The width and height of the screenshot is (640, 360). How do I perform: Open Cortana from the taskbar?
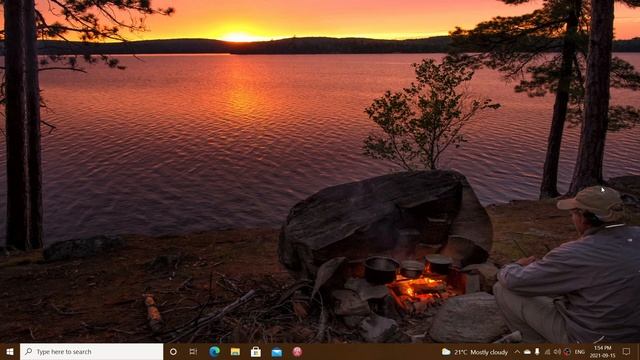pyautogui.click(x=173, y=351)
